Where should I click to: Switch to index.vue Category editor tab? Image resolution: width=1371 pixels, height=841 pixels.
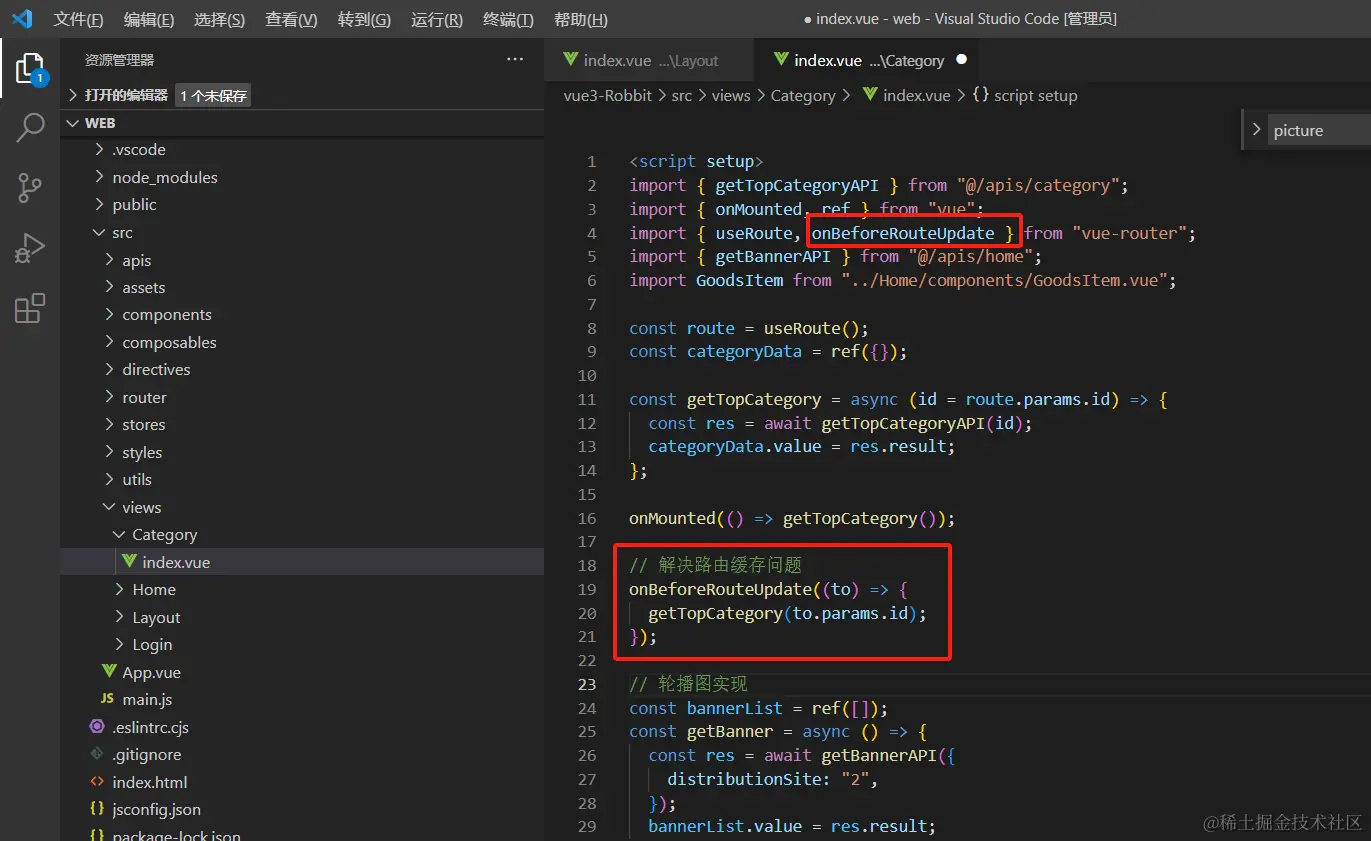tap(868, 60)
